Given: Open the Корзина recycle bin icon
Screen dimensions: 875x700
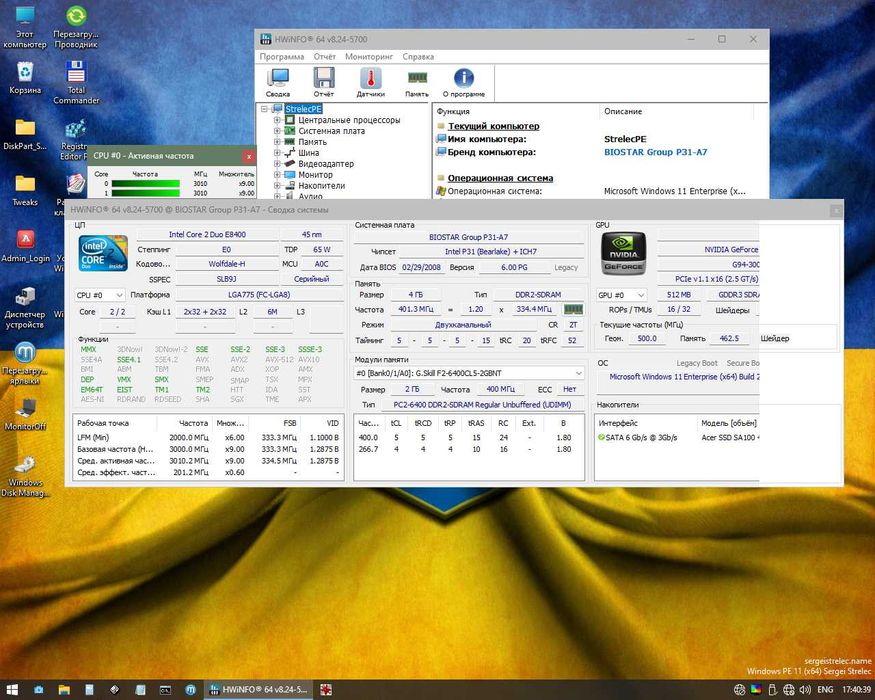Looking at the screenshot, I should pyautogui.click(x=25, y=78).
